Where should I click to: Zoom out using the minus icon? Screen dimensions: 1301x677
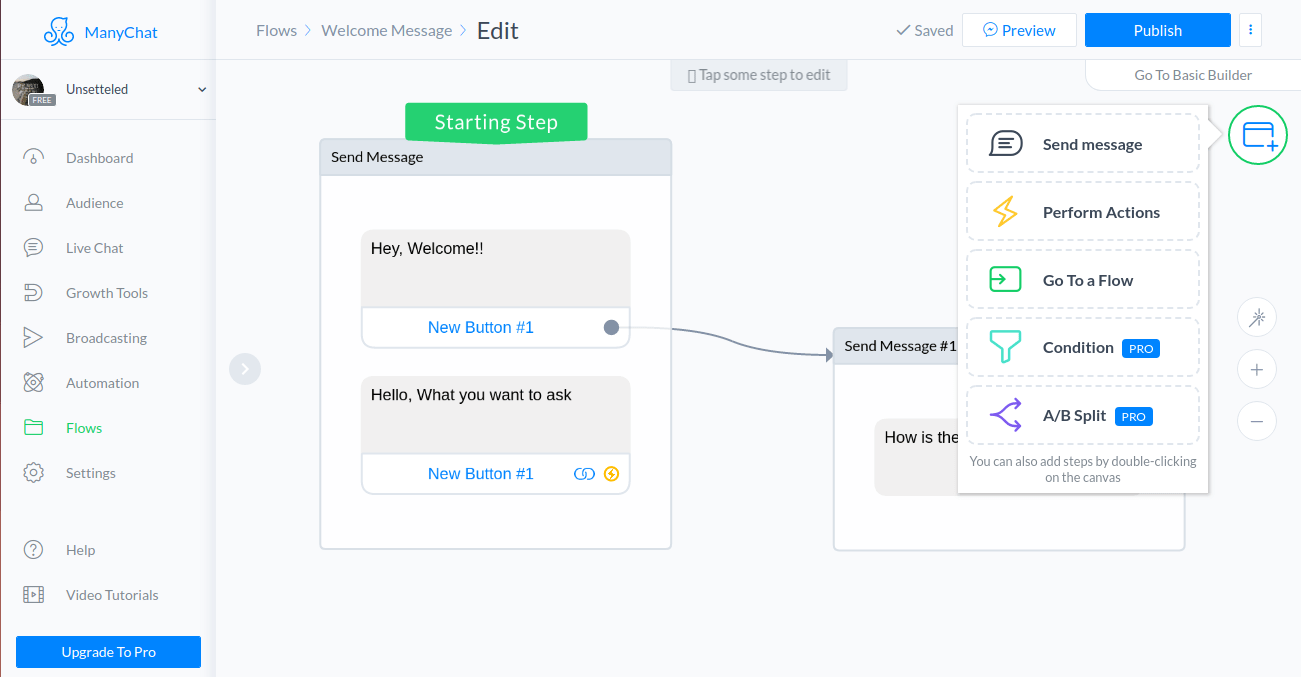(x=1256, y=421)
